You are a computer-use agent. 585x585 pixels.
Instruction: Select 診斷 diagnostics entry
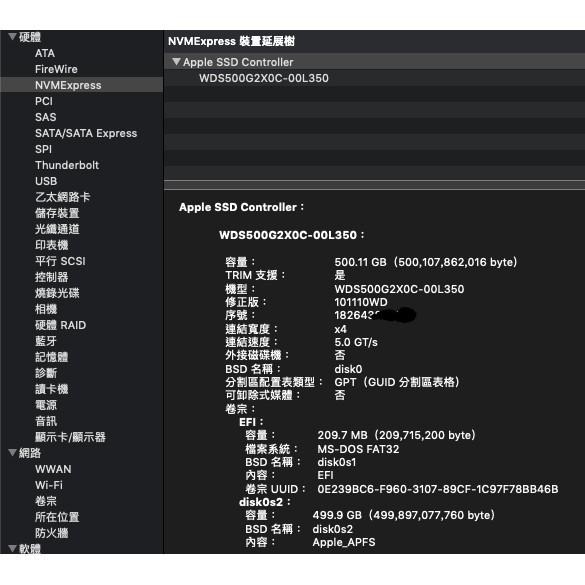(46, 373)
